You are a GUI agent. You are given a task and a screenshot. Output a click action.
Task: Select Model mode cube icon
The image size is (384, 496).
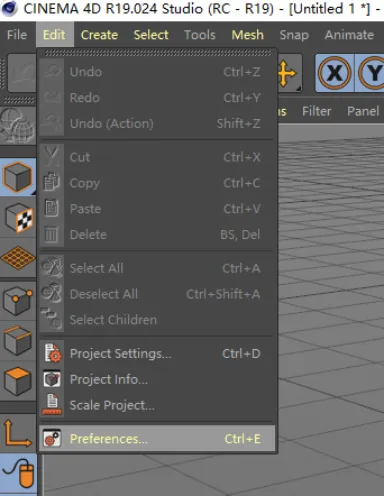click(x=18, y=177)
